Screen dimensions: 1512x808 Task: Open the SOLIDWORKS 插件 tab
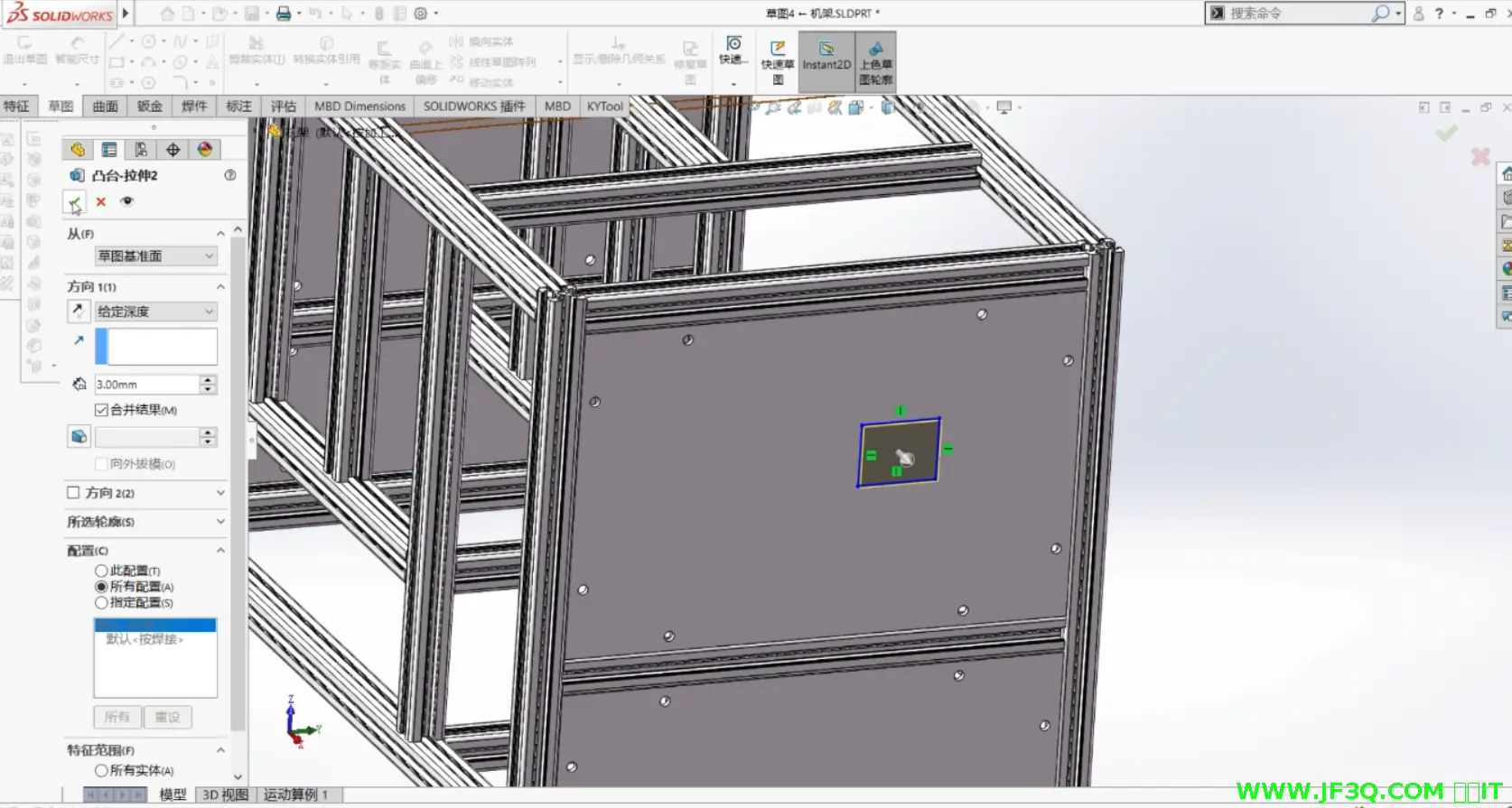pos(474,107)
